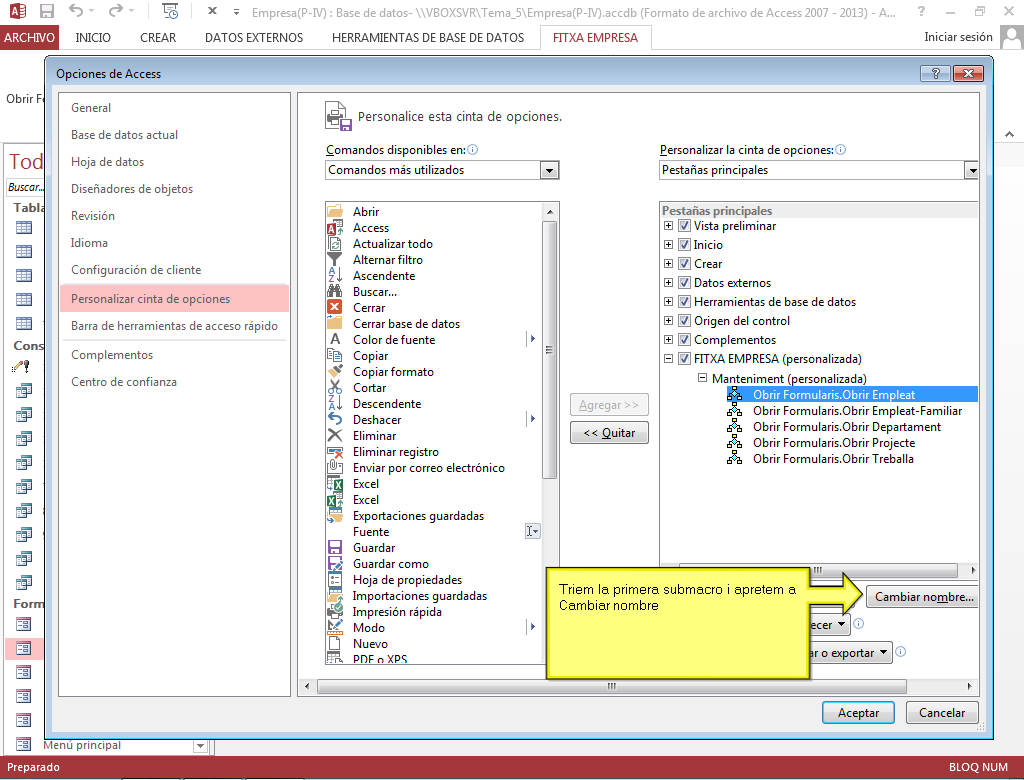Click the Redo arrow in title bar
The image size is (1024, 780).
coord(116,10)
